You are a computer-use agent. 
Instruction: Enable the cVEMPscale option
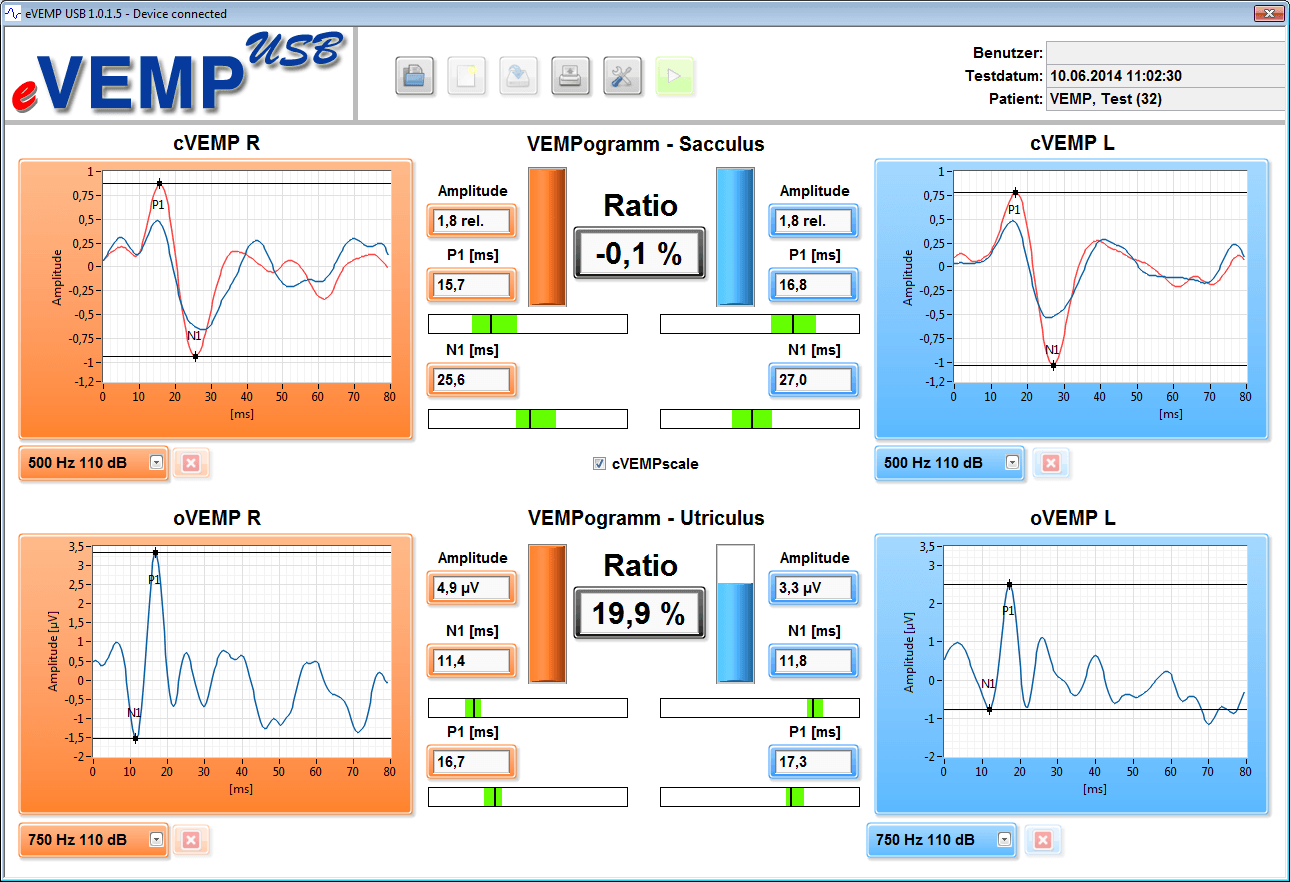tap(598, 463)
